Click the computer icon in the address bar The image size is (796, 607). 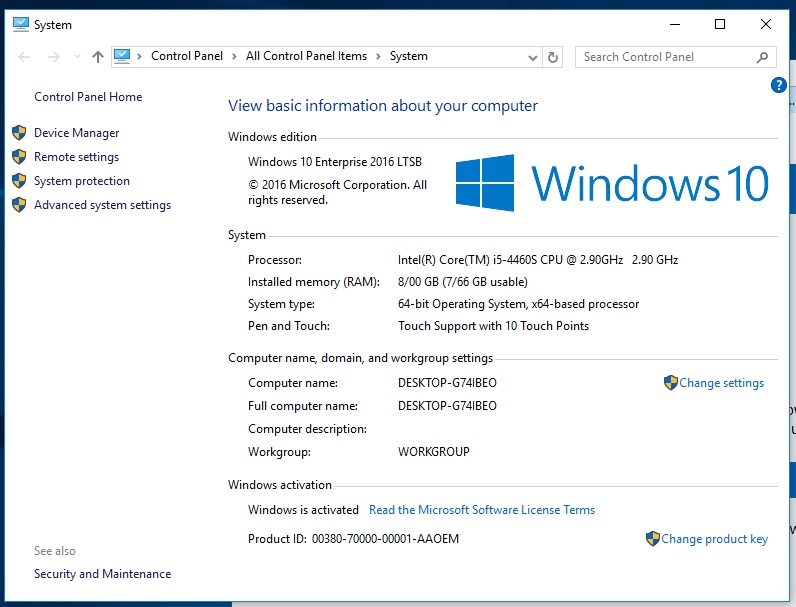coord(122,56)
